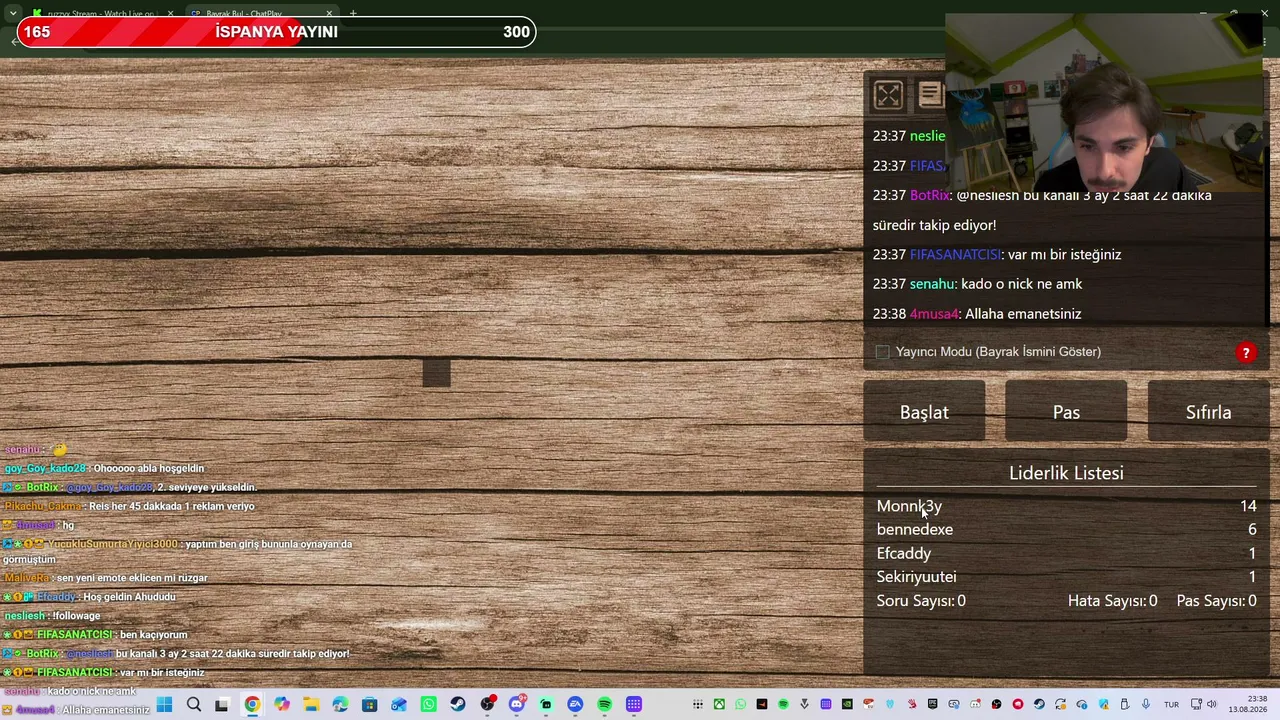The width and height of the screenshot is (1280, 720).
Task: Open Microsoft Store from the taskbar
Action: click(x=370, y=705)
